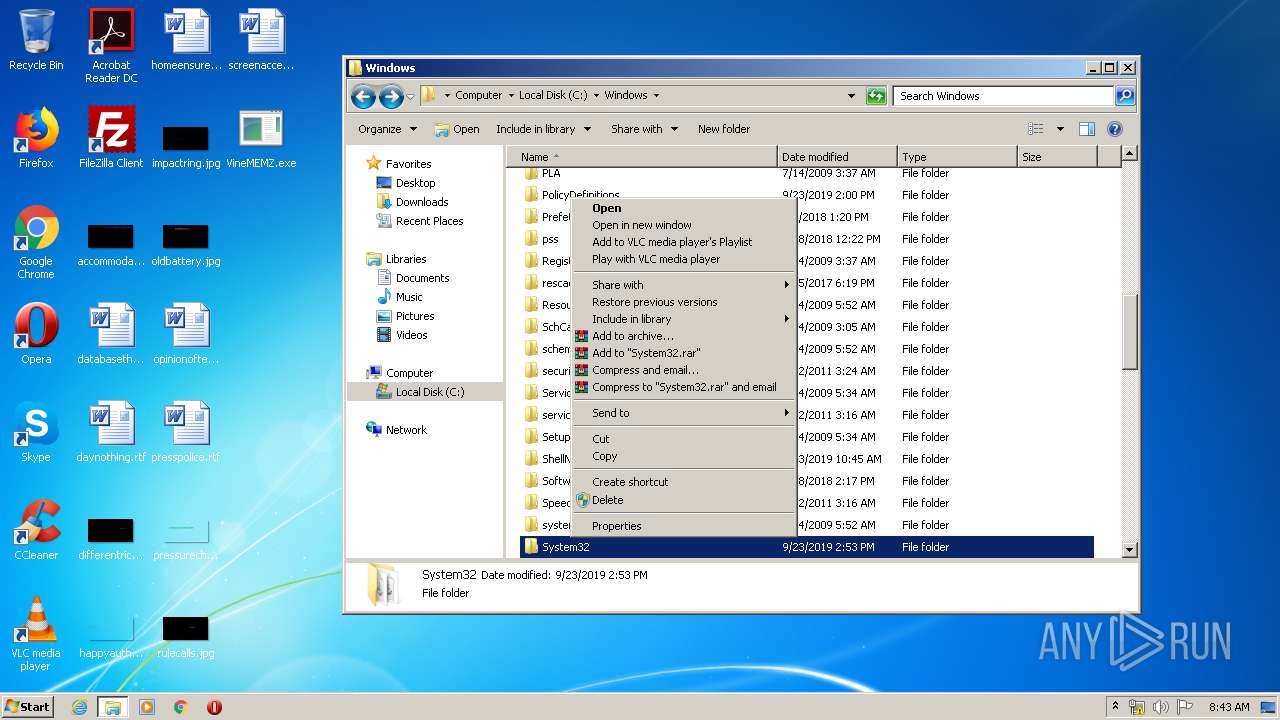Click the green Refresh button in address bar

tap(876, 96)
